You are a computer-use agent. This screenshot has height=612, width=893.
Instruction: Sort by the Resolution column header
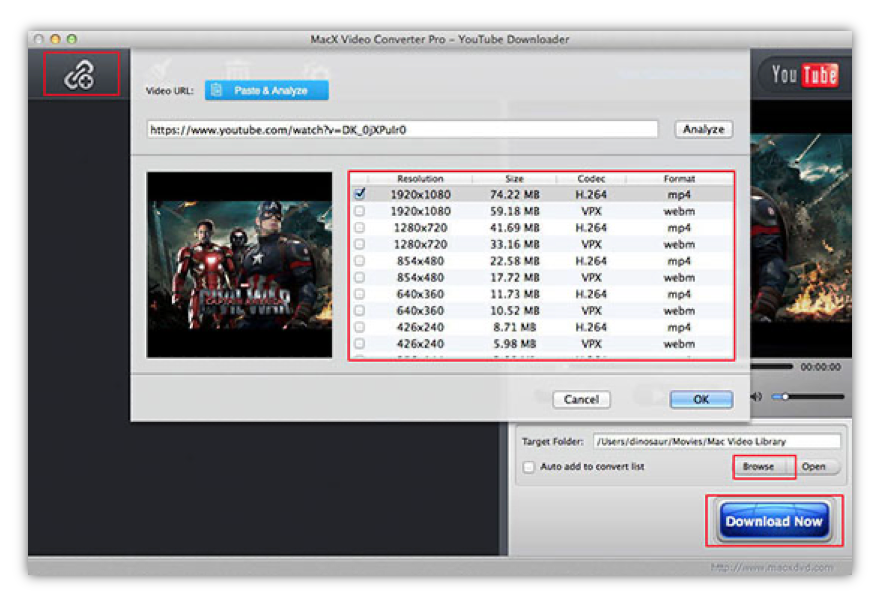point(420,179)
